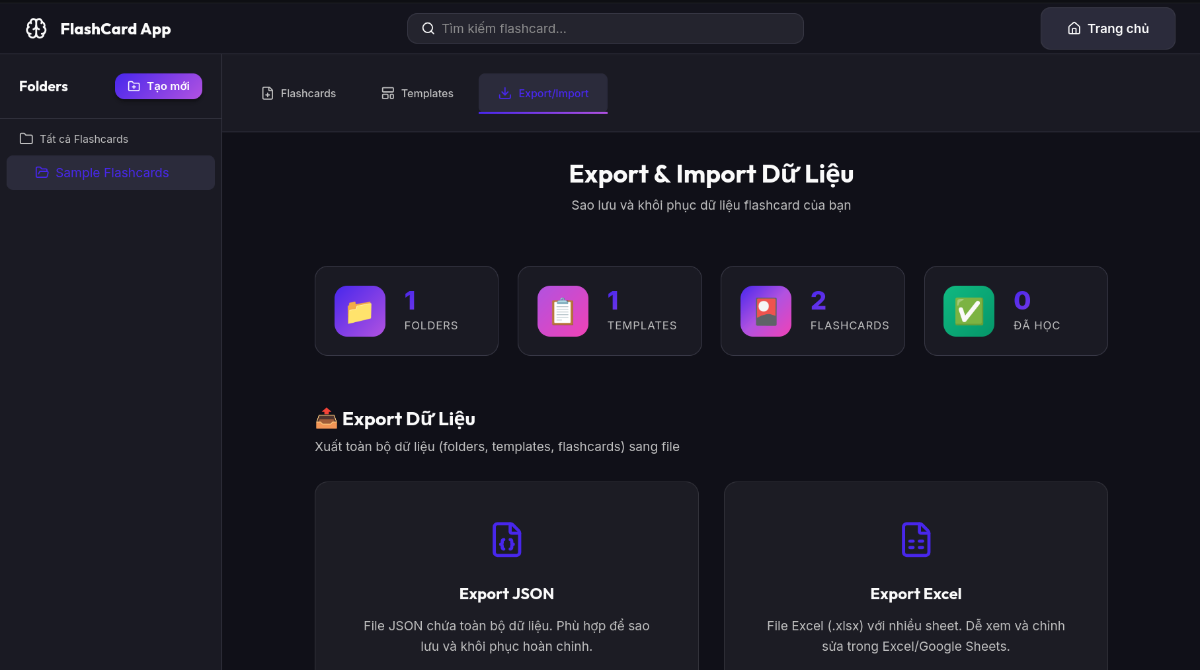Select the Export/Import tab

[543, 93]
